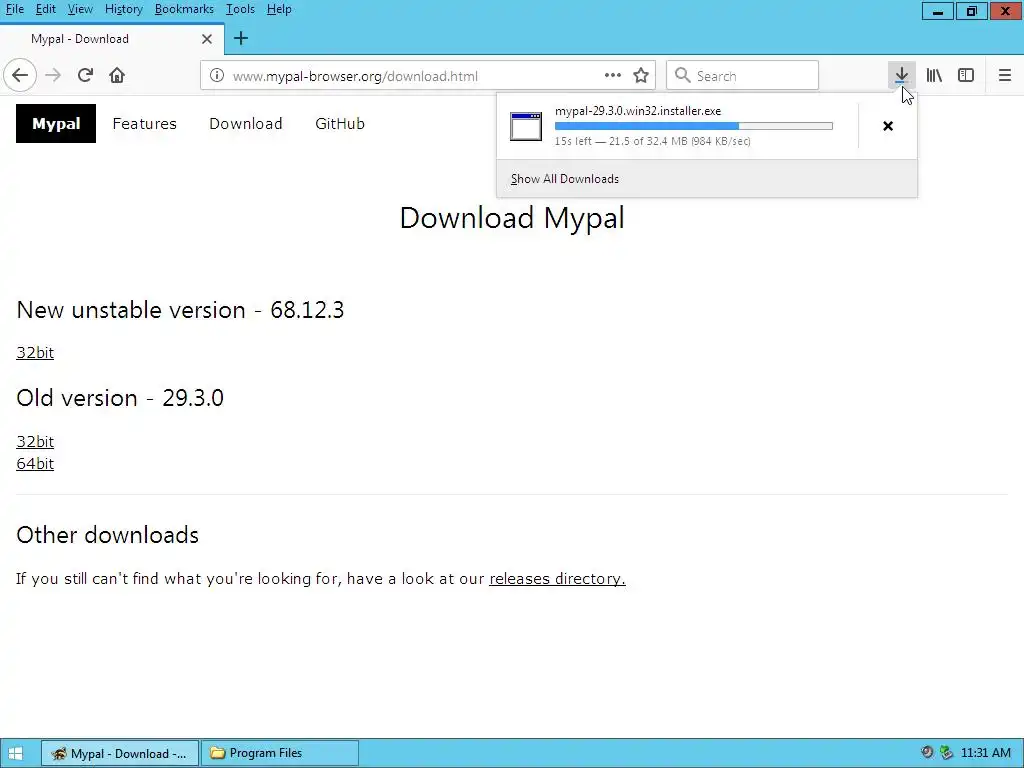Image resolution: width=1024 pixels, height=768 pixels.
Task: Toggle the downloads toolbar button
Action: 901,76
